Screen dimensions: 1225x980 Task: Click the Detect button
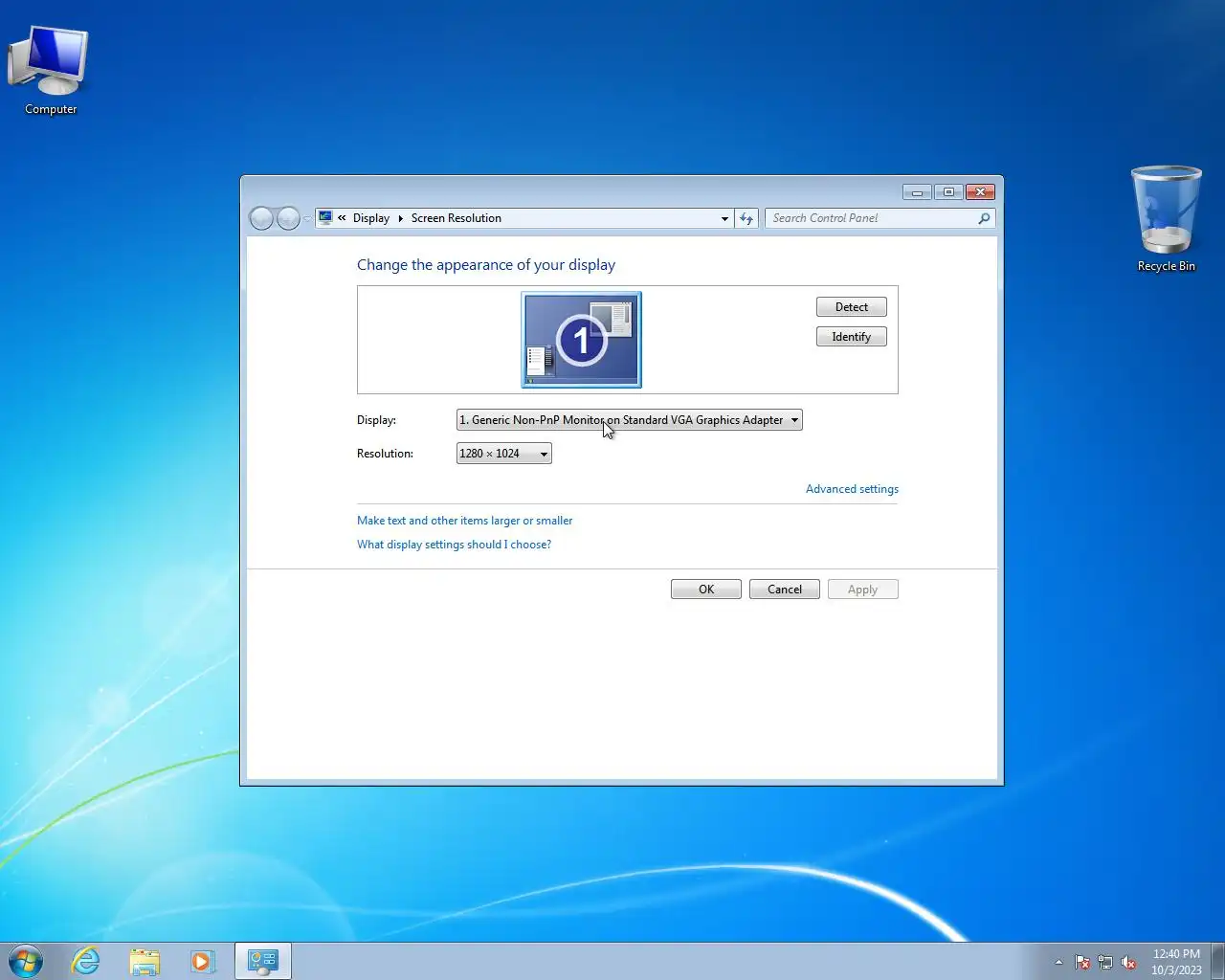pos(851,307)
